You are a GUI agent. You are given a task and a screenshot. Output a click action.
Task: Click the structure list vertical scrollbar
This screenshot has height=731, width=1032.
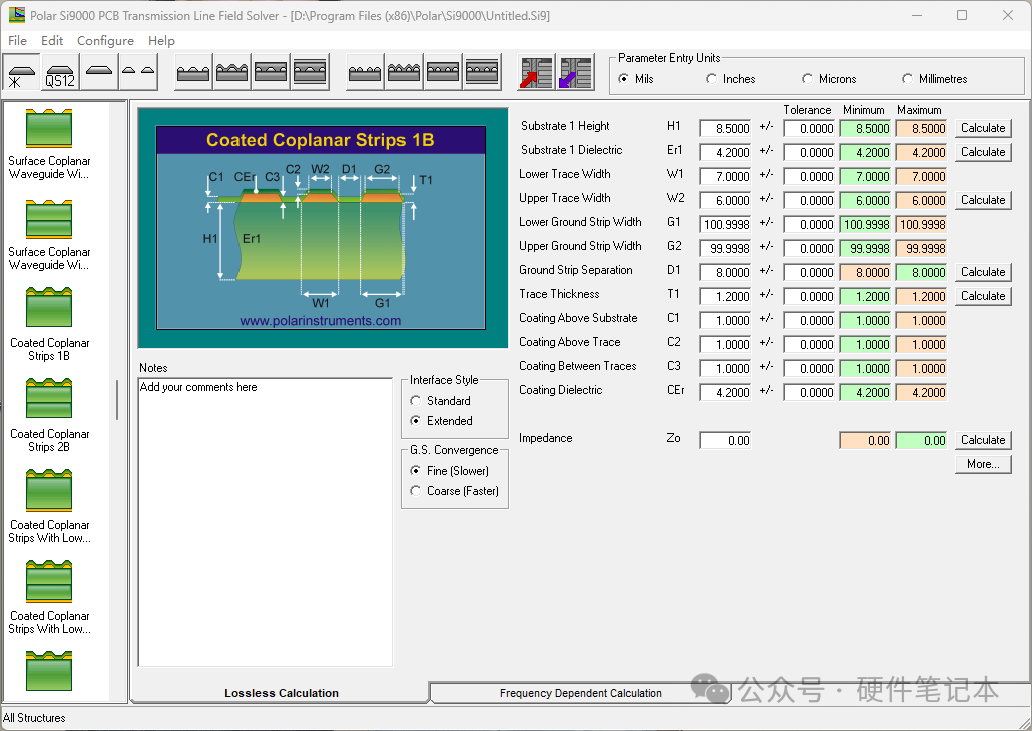(117, 400)
